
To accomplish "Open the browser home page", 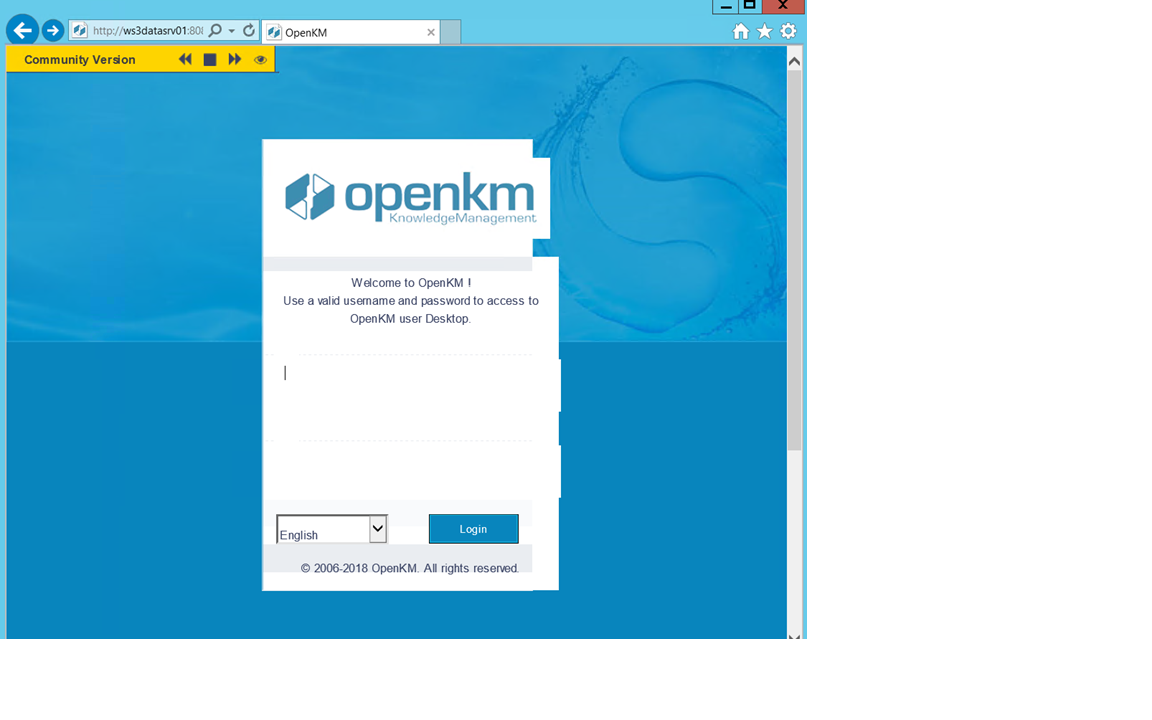I will (x=740, y=31).
